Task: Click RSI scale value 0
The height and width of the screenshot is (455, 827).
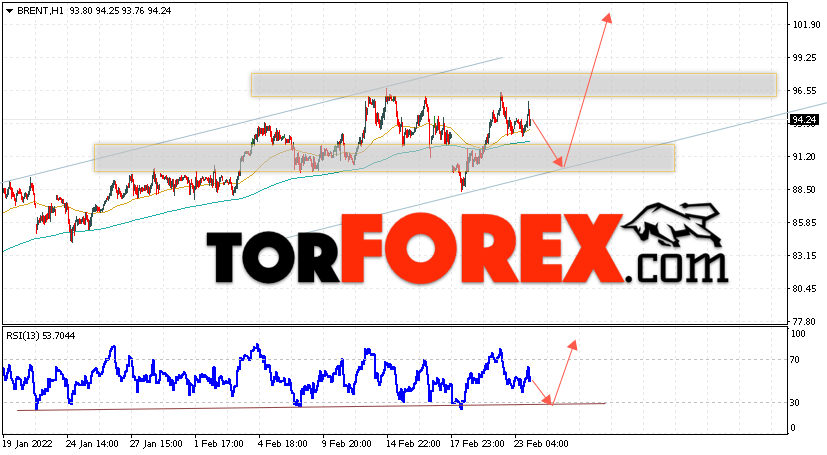Action: [x=793, y=428]
